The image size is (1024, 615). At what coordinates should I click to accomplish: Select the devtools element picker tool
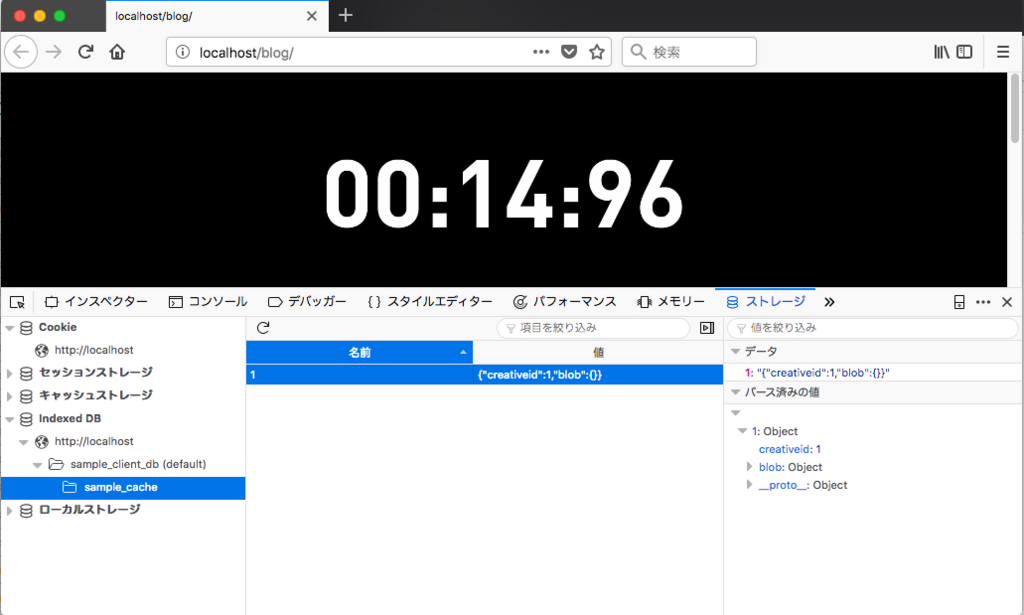16,301
